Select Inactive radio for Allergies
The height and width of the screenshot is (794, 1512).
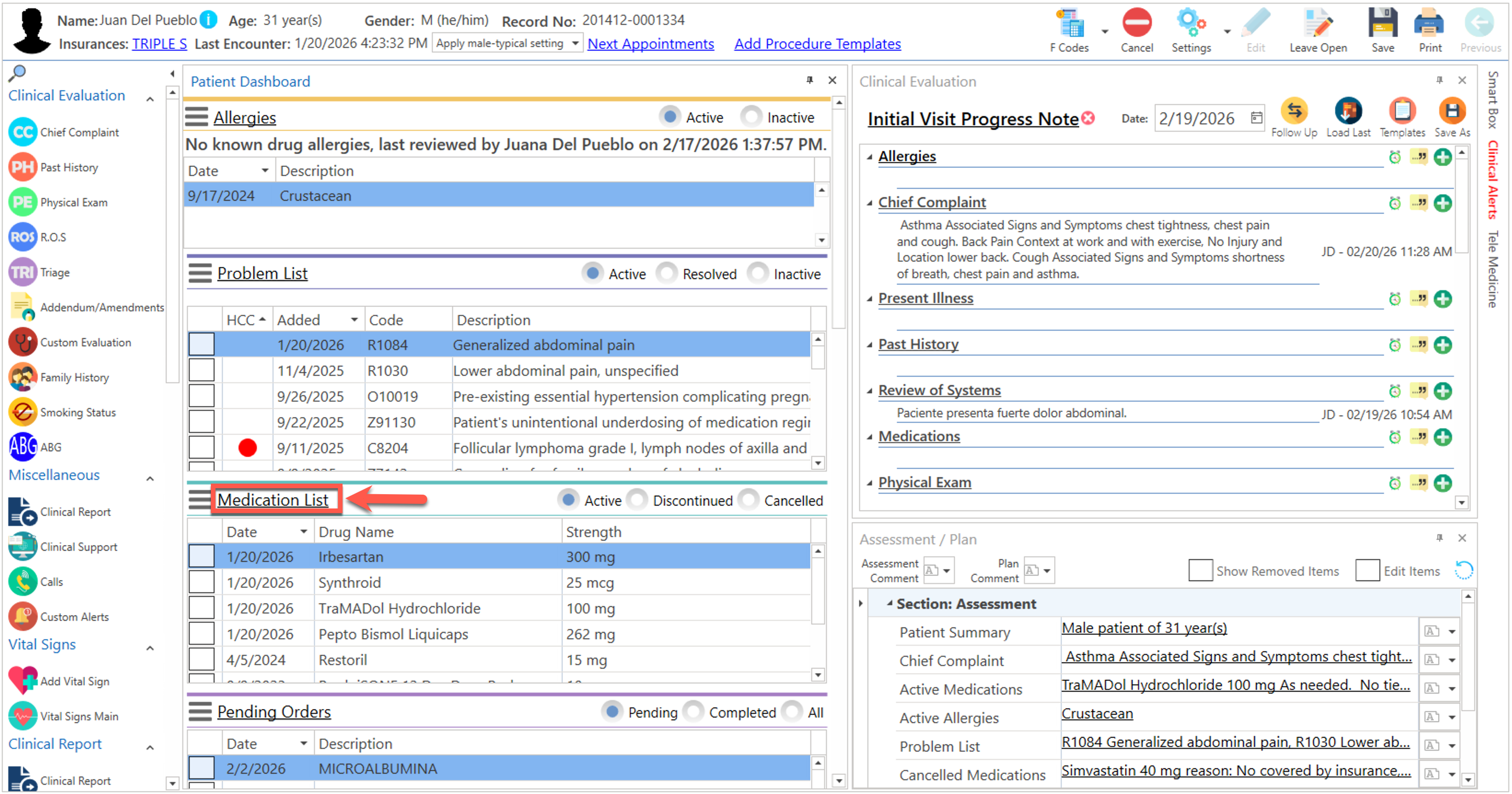[751, 117]
